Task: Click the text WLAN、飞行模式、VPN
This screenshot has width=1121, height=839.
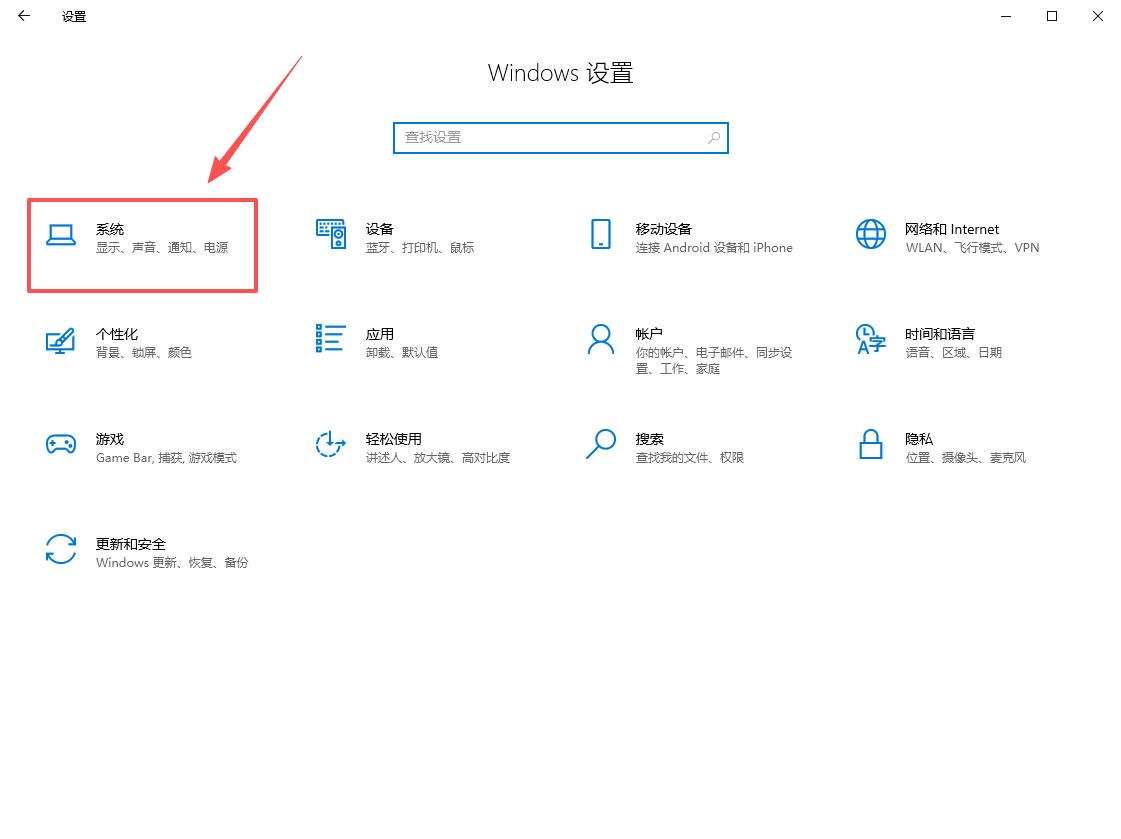Action: (972, 248)
